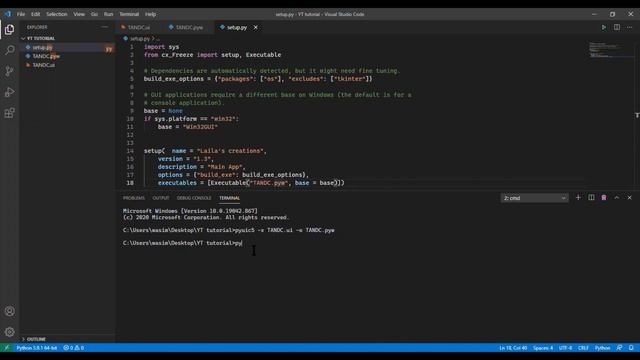The height and width of the screenshot is (360, 640).
Task: Create a new terminal with plus icon
Action: [578, 198]
